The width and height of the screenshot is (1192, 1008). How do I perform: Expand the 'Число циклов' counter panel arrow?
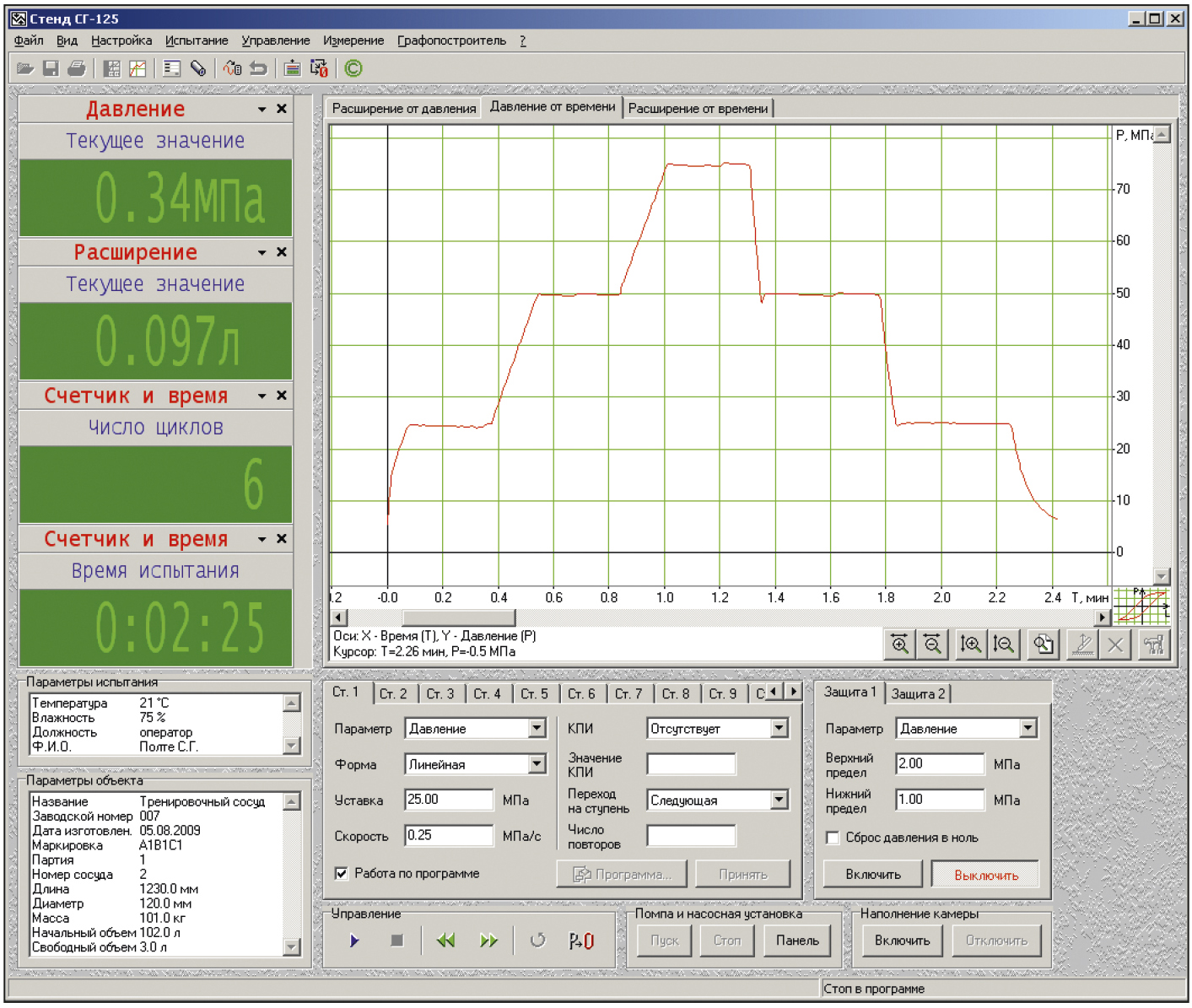pos(262,396)
